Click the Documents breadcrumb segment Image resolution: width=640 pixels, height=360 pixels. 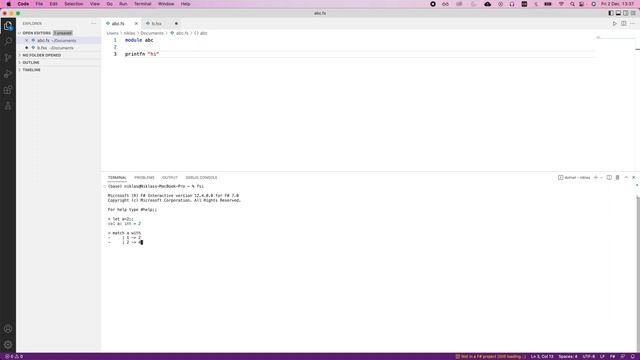click(x=152, y=33)
